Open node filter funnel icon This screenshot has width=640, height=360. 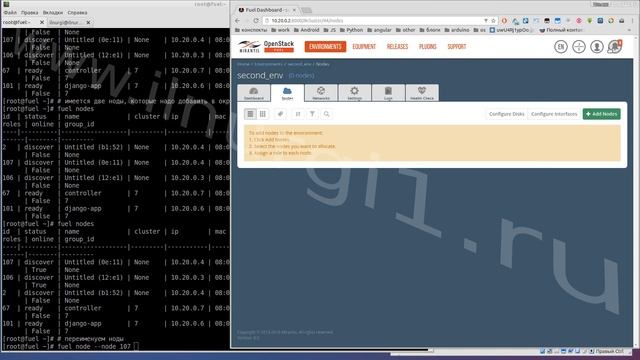(312, 114)
